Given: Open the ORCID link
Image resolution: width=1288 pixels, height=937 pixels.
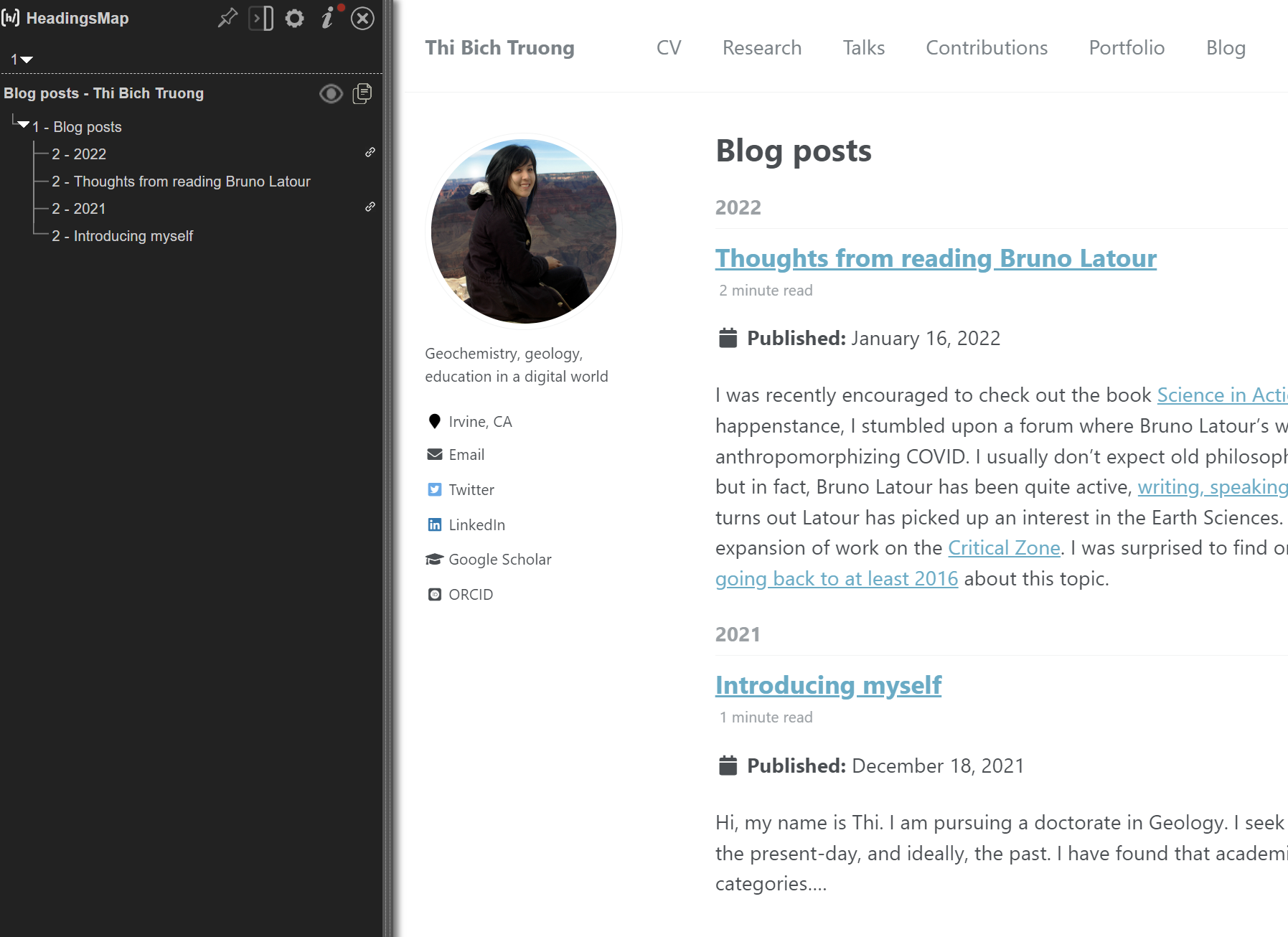Looking at the screenshot, I should coord(471,595).
